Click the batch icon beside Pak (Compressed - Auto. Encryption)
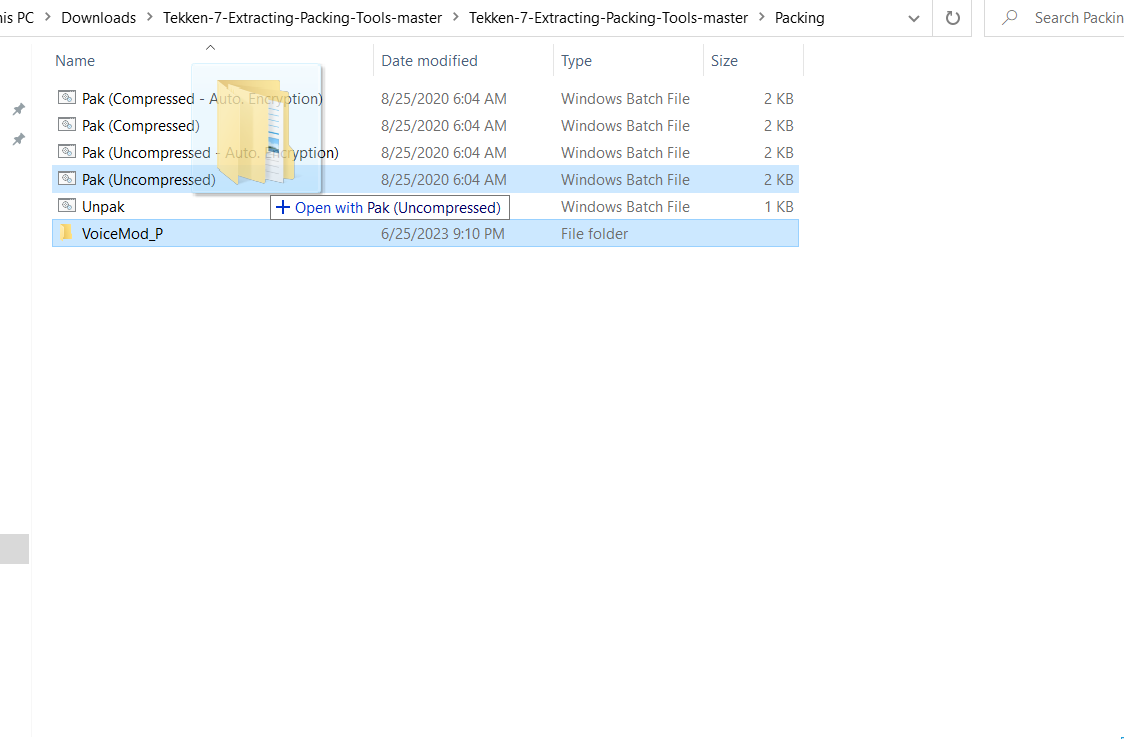The width and height of the screenshot is (1124, 739). coord(67,97)
